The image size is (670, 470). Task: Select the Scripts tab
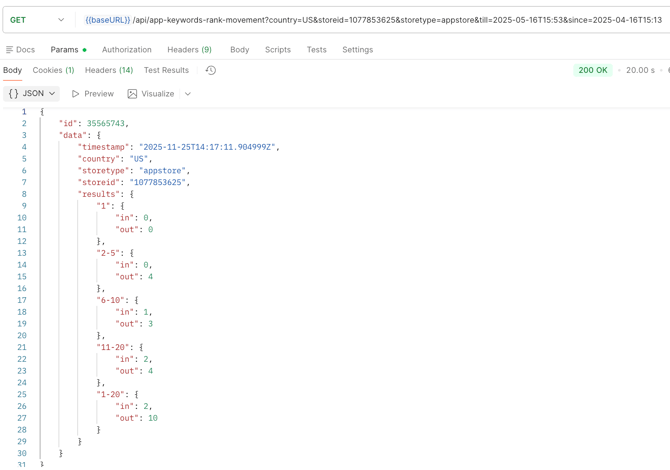coord(277,50)
